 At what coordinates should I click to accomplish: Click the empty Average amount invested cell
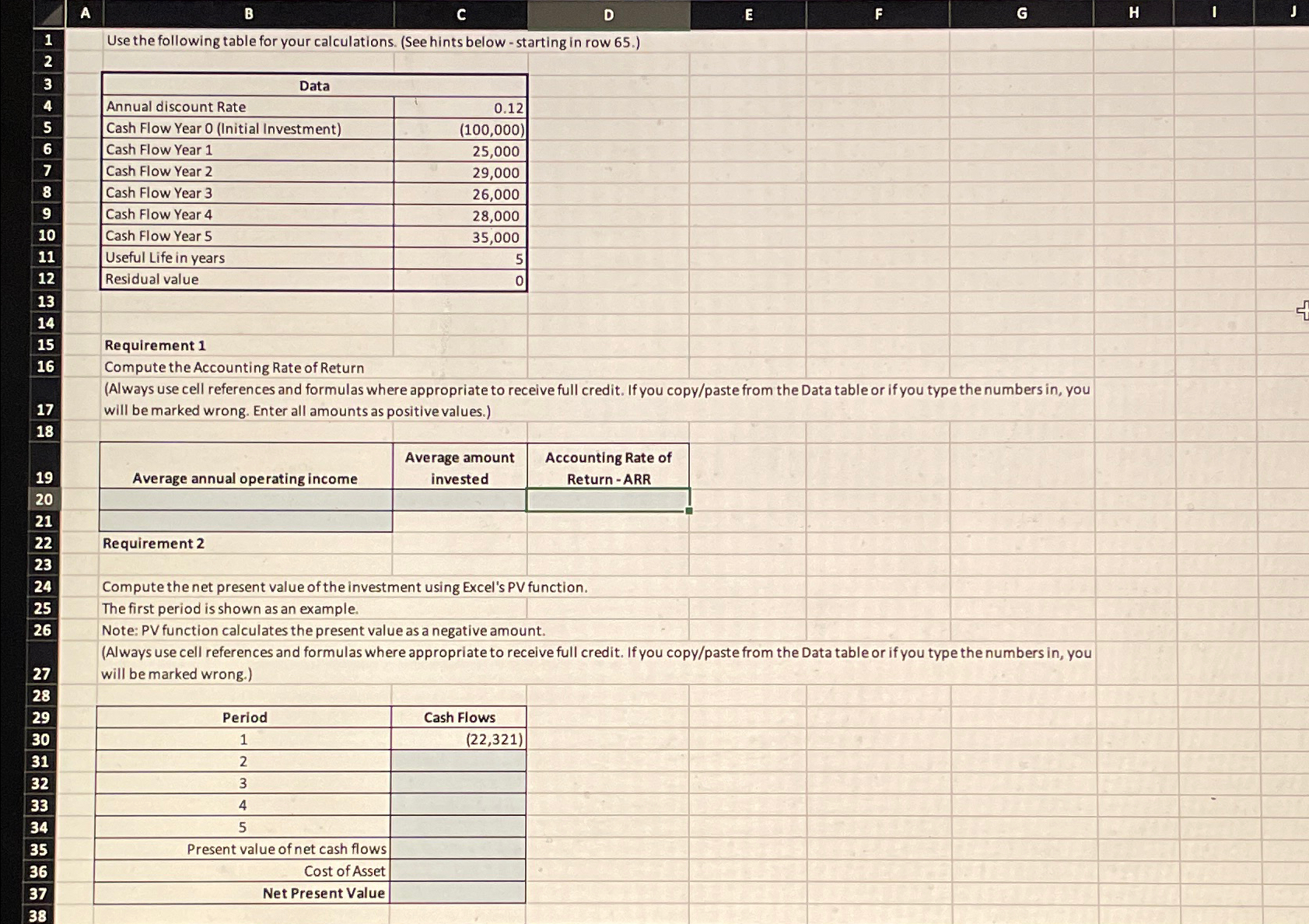[x=459, y=501]
